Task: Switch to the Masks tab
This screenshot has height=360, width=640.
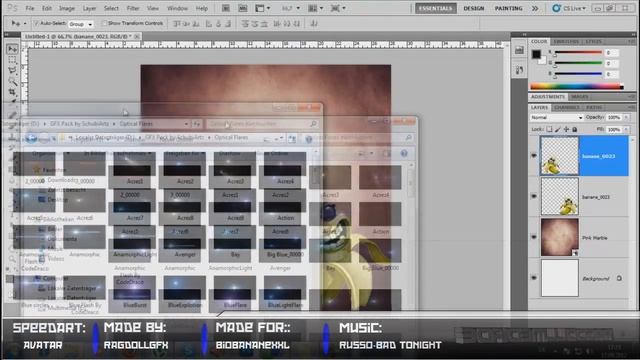Action: (580, 97)
